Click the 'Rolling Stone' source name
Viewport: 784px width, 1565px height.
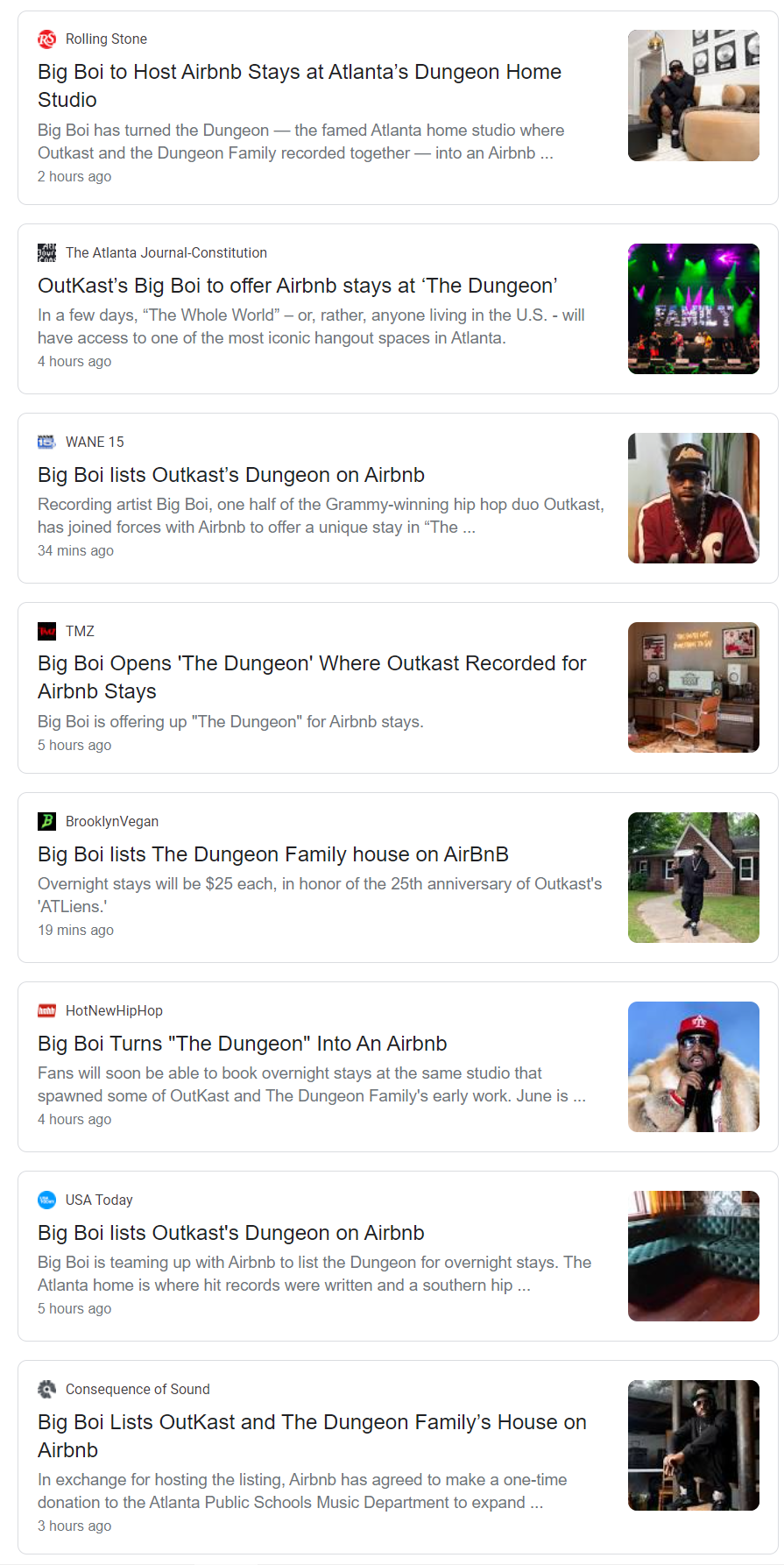(x=106, y=39)
